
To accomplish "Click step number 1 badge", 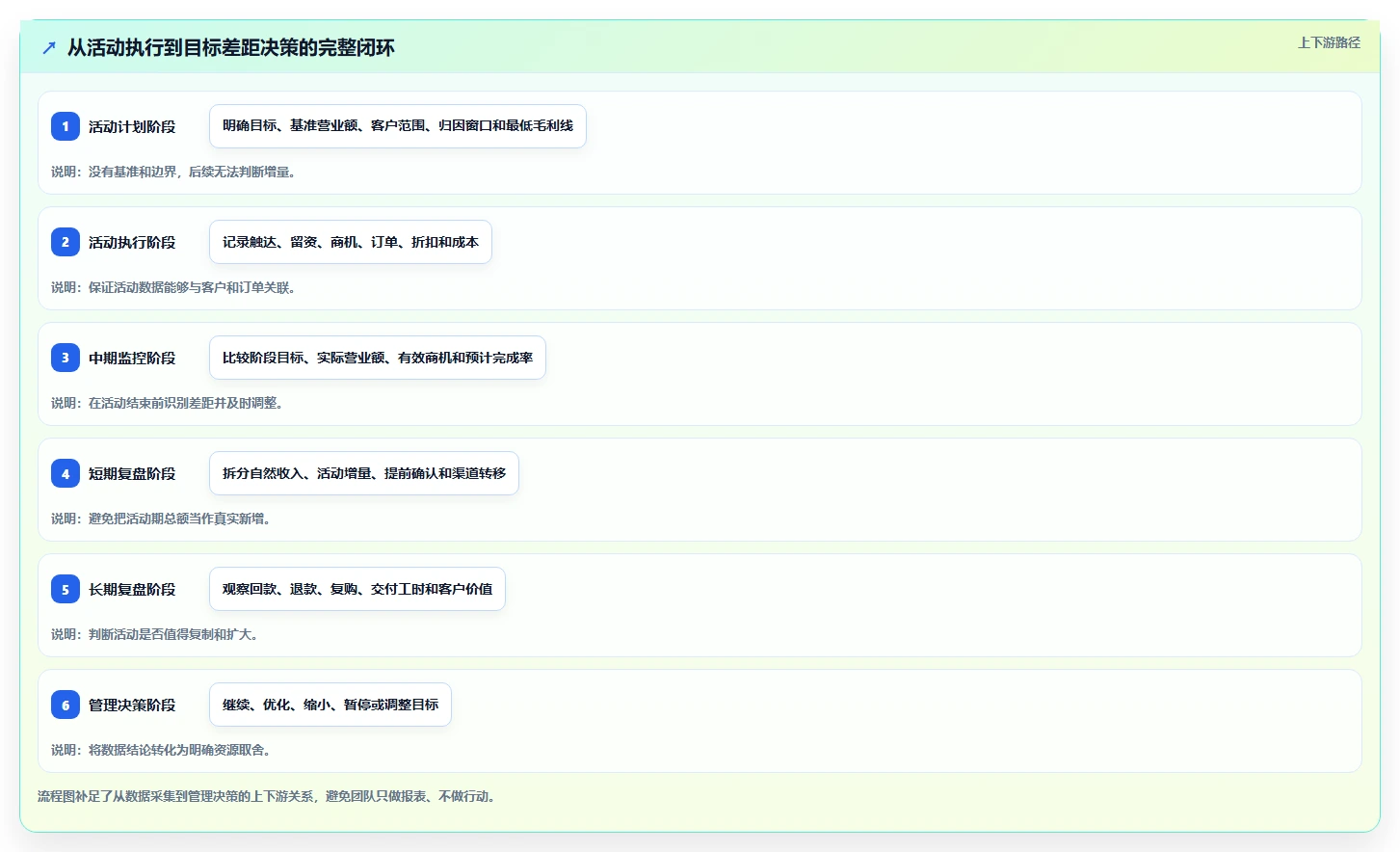I will (x=66, y=126).
